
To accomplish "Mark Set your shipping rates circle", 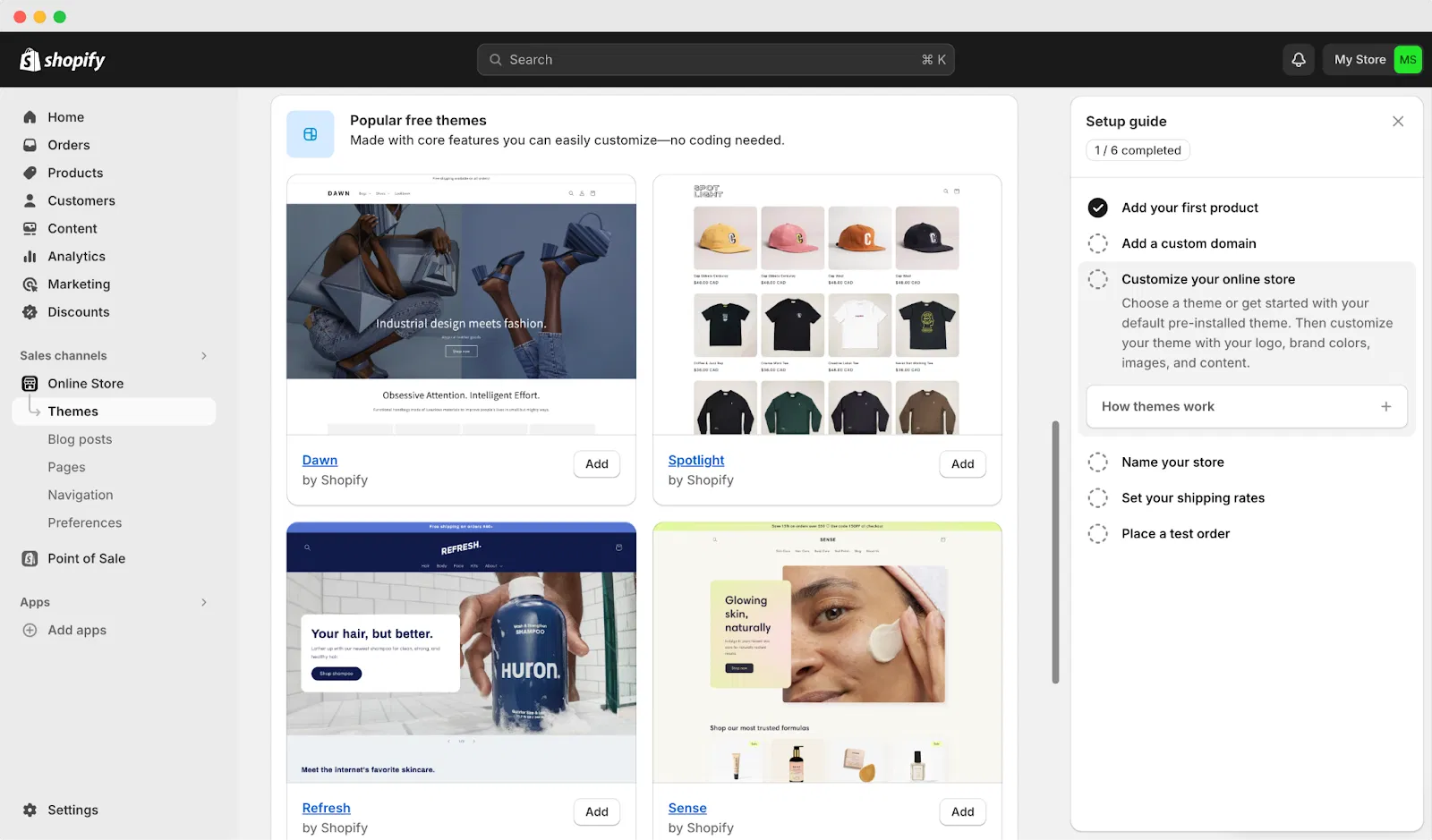I will (x=1097, y=498).
